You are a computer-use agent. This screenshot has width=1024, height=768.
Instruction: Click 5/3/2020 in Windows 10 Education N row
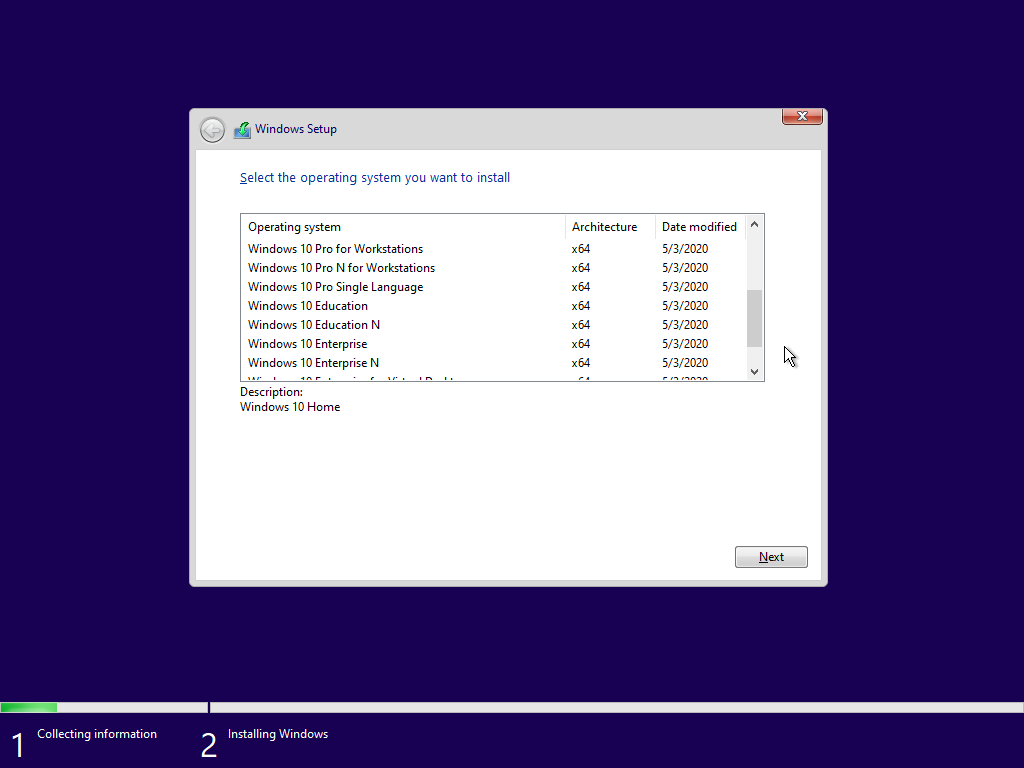685,325
